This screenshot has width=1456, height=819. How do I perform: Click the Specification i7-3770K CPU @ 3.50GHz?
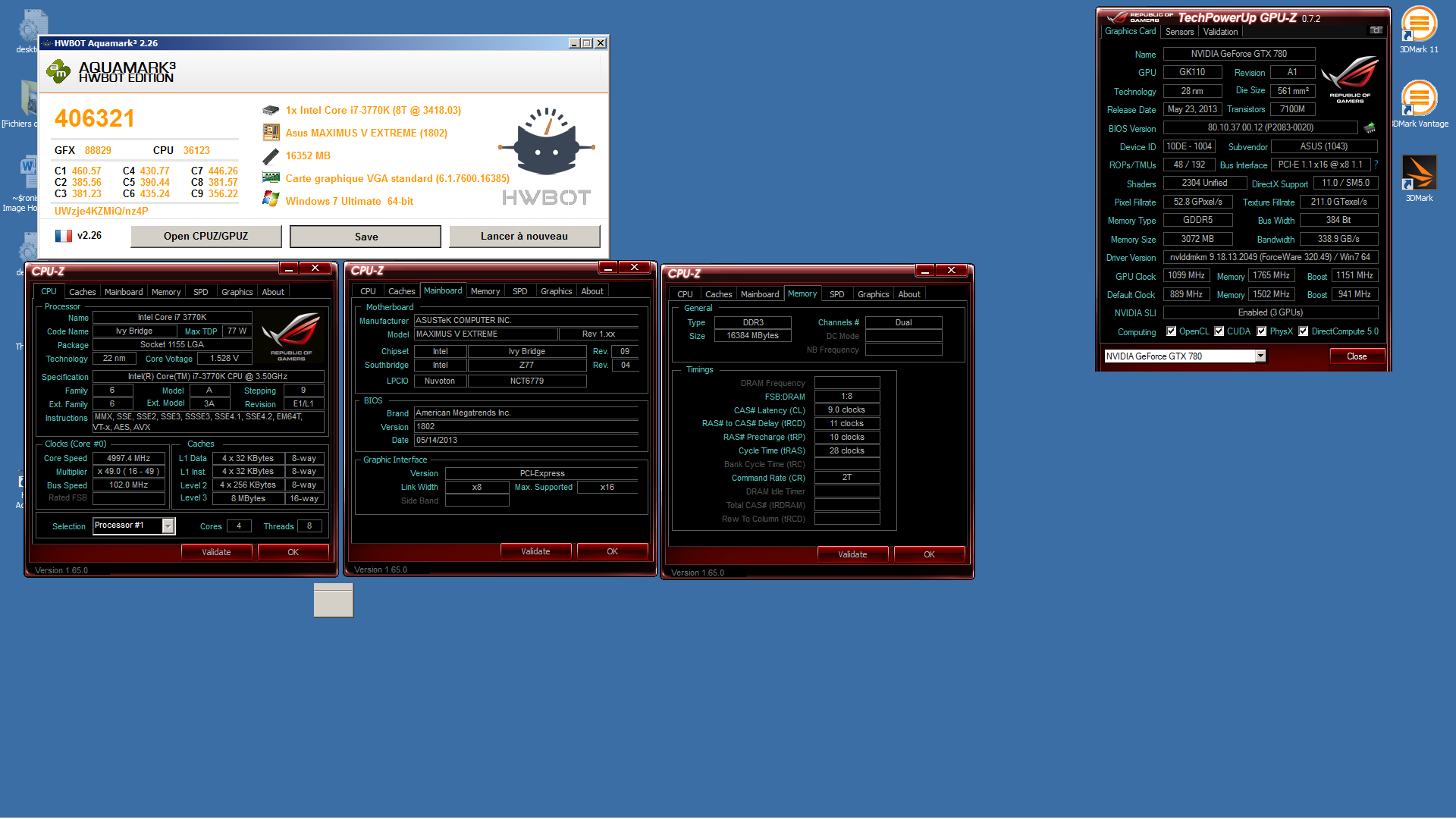click(208, 376)
